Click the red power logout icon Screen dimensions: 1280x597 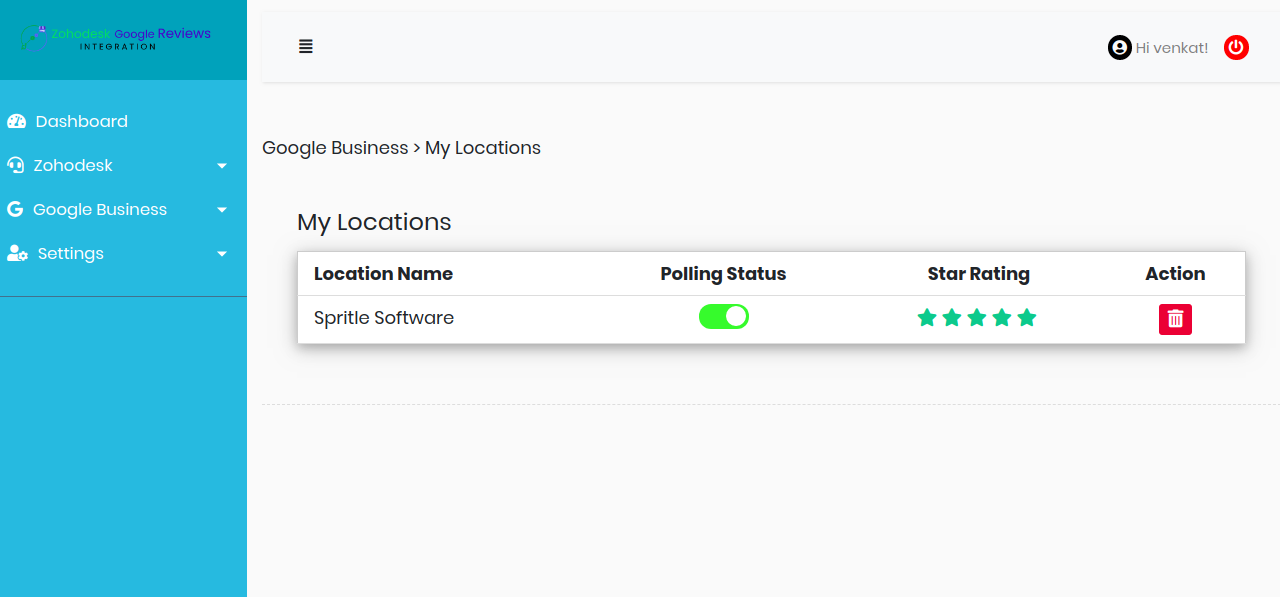click(1237, 47)
